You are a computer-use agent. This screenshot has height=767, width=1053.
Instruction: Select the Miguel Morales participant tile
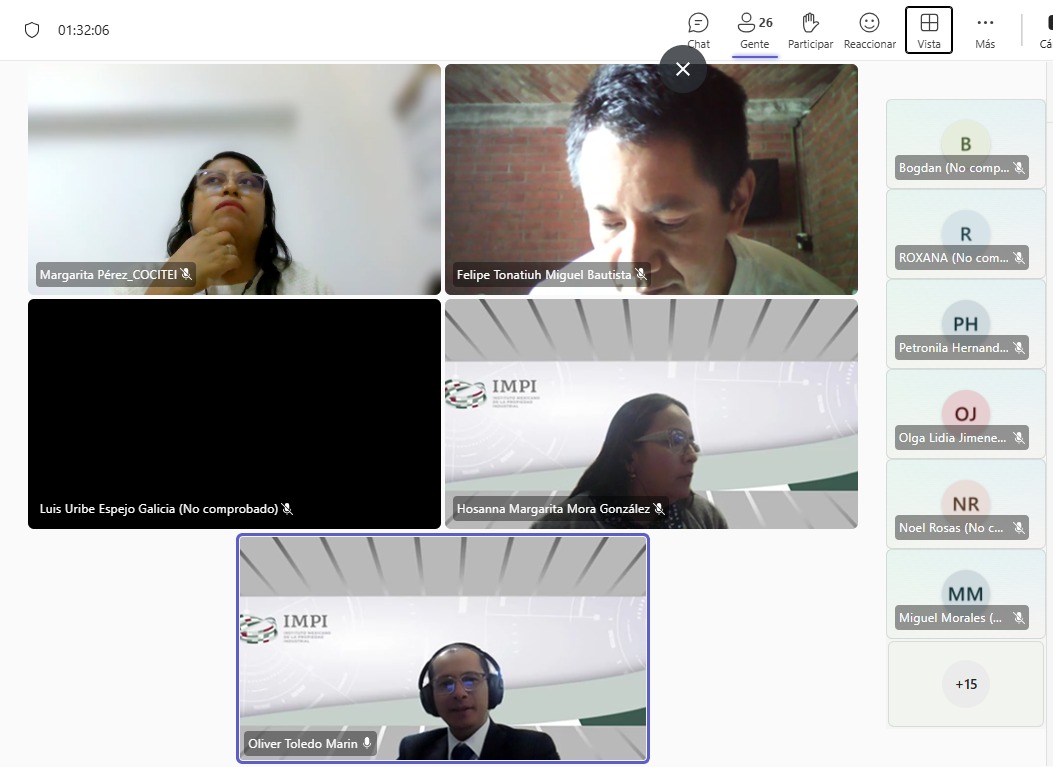[x=966, y=594]
